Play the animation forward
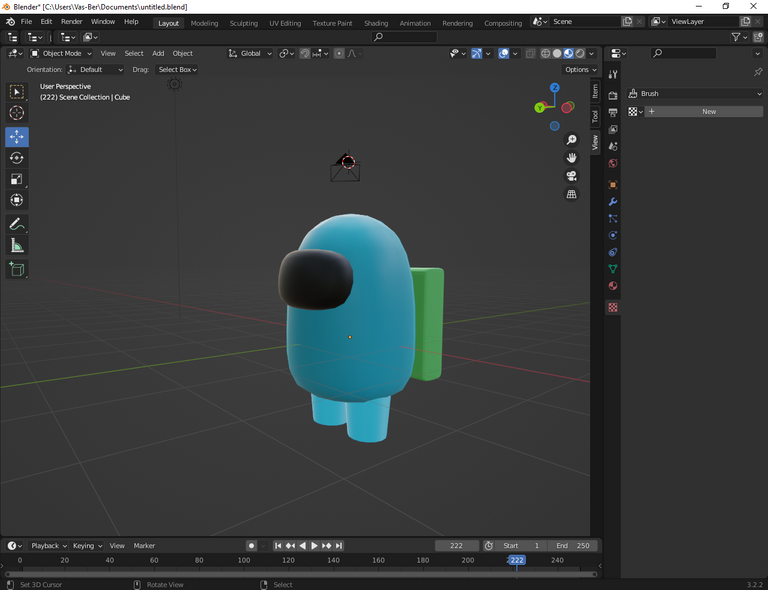 point(314,545)
